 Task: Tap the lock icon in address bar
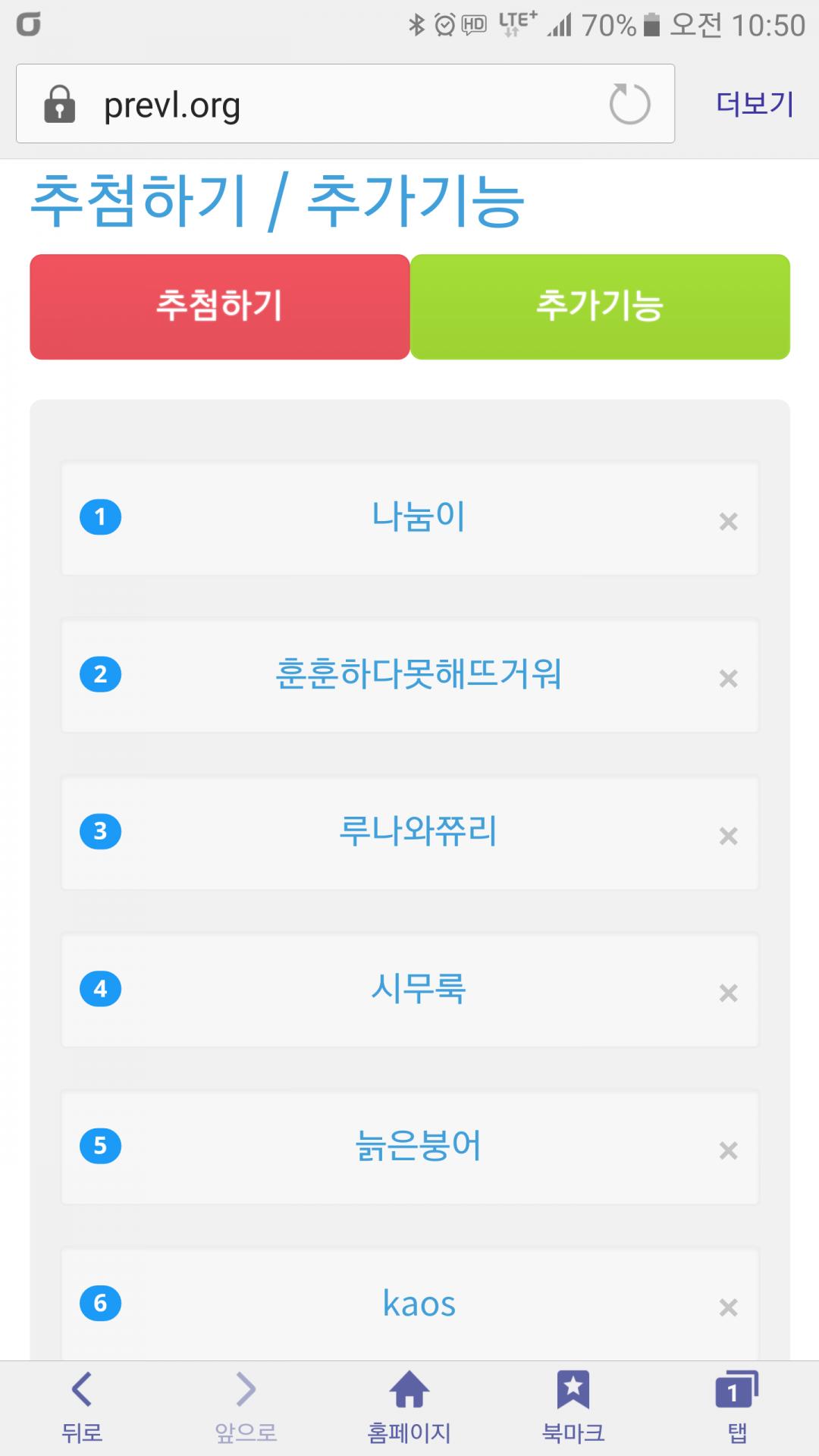point(59,104)
